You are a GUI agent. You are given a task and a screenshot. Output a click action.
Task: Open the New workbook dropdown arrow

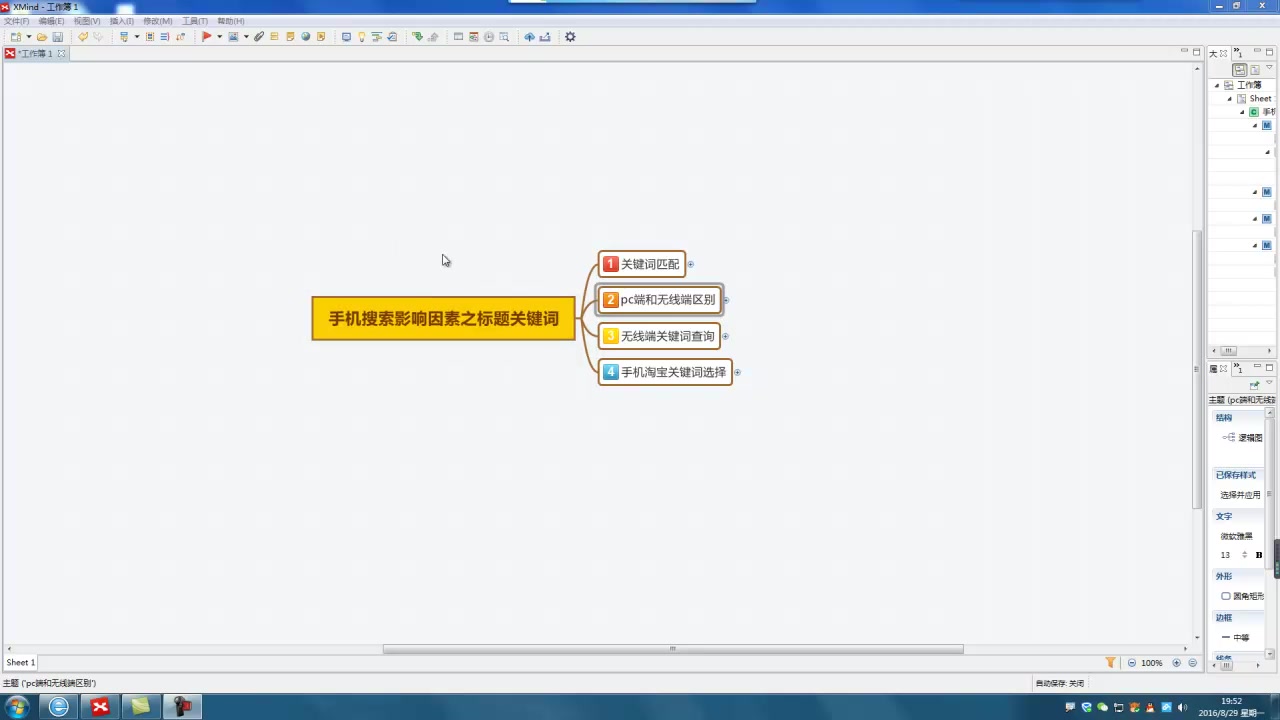29,37
